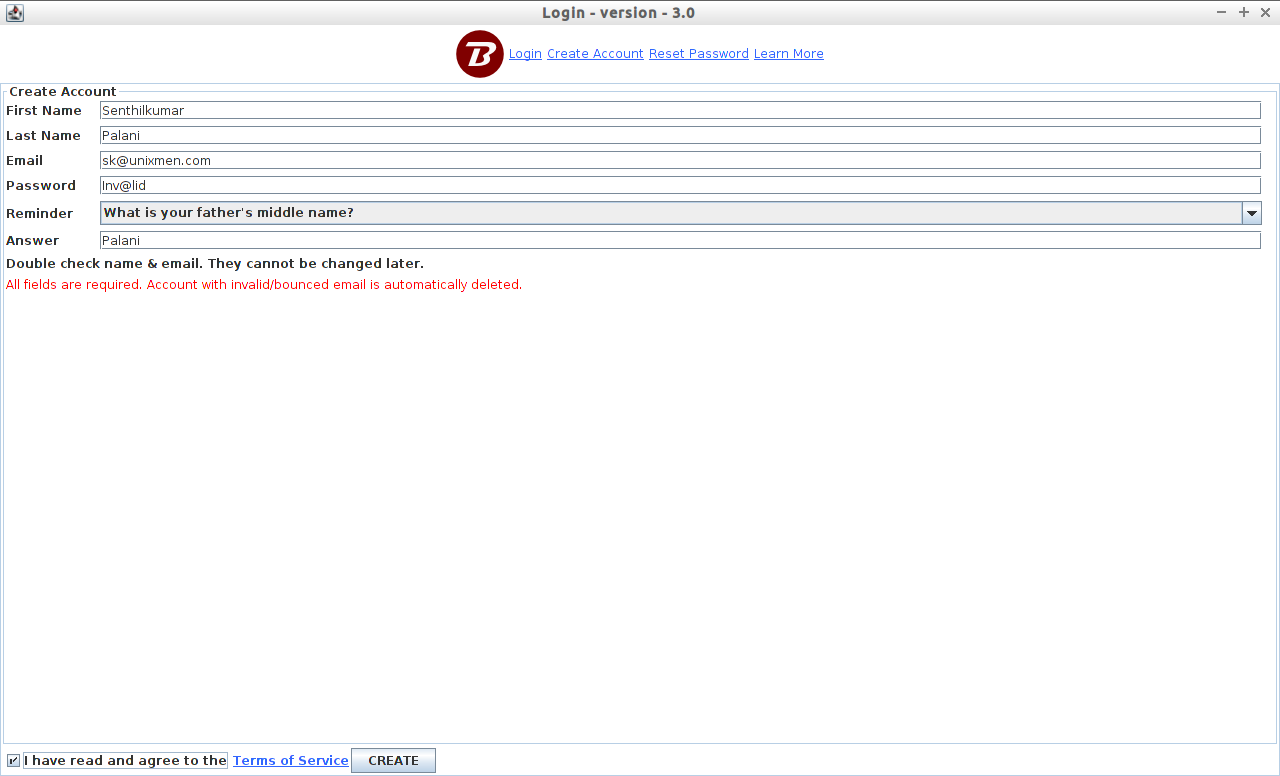
Task: Open the Terms of Service link
Action: pos(291,761)
